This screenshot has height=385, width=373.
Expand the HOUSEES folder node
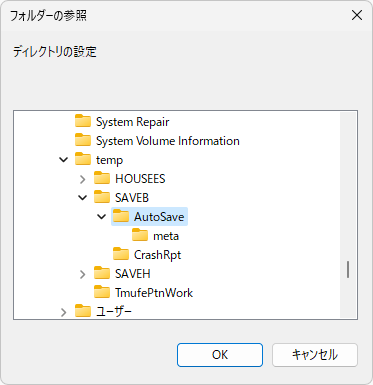(83, 179)
